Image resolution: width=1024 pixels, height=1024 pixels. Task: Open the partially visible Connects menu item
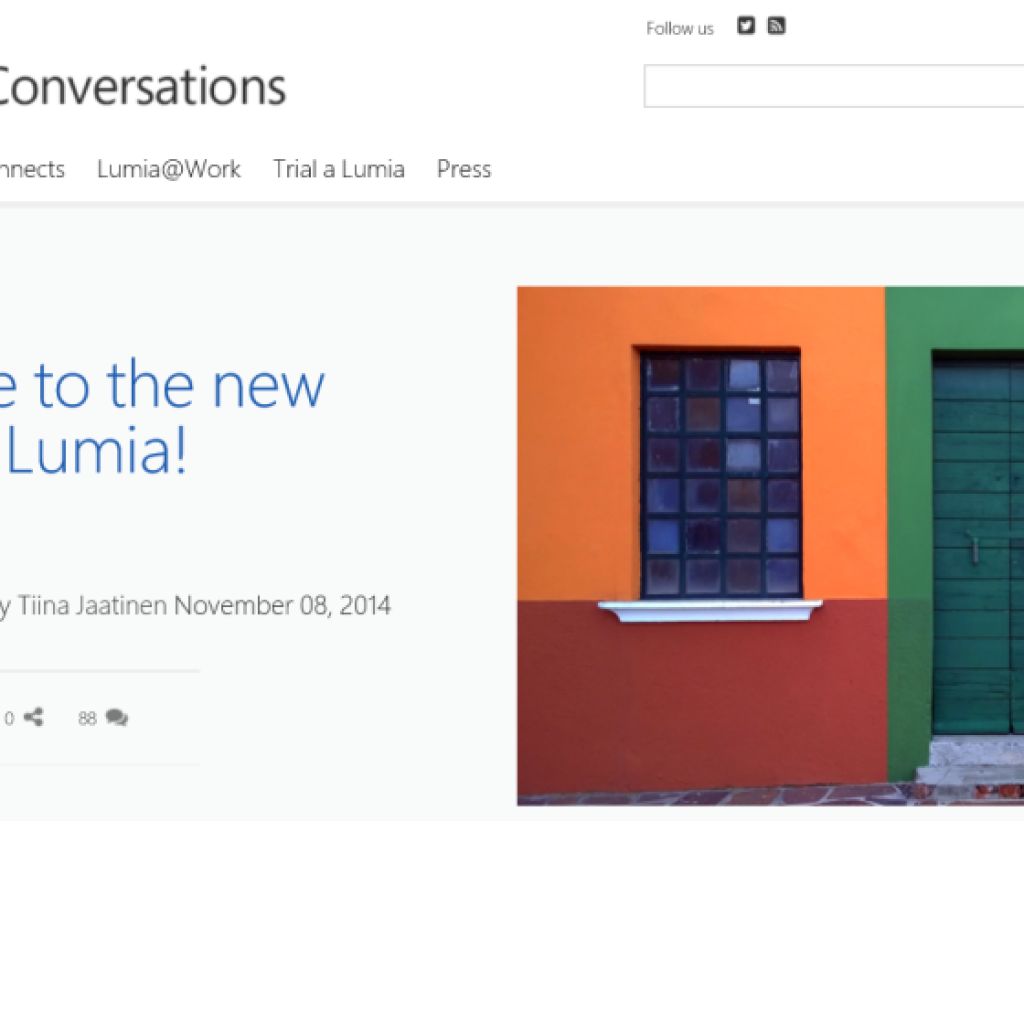tap(32, 169)
